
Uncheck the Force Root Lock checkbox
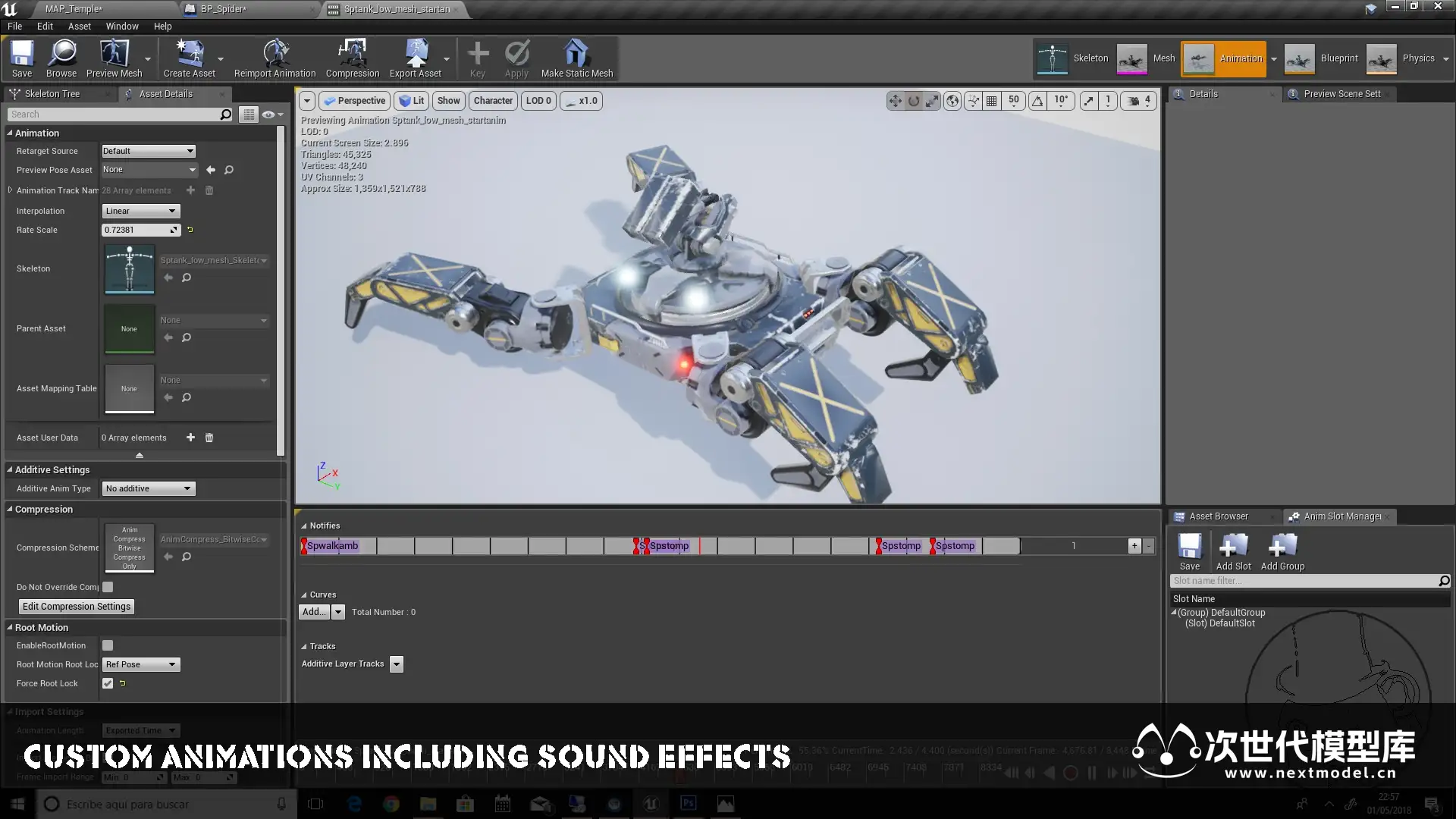point(108,683)
